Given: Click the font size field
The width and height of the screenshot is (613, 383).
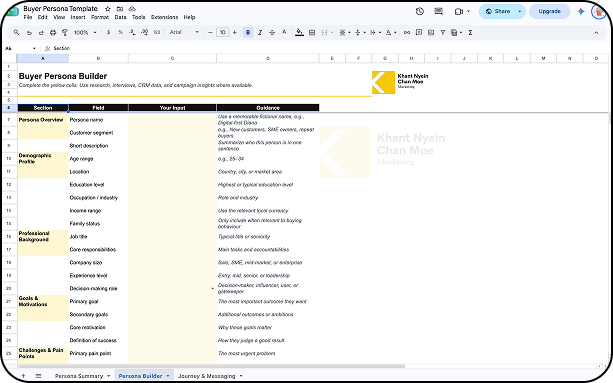Looking at the screenshot, I should click(x=222, y=32).
